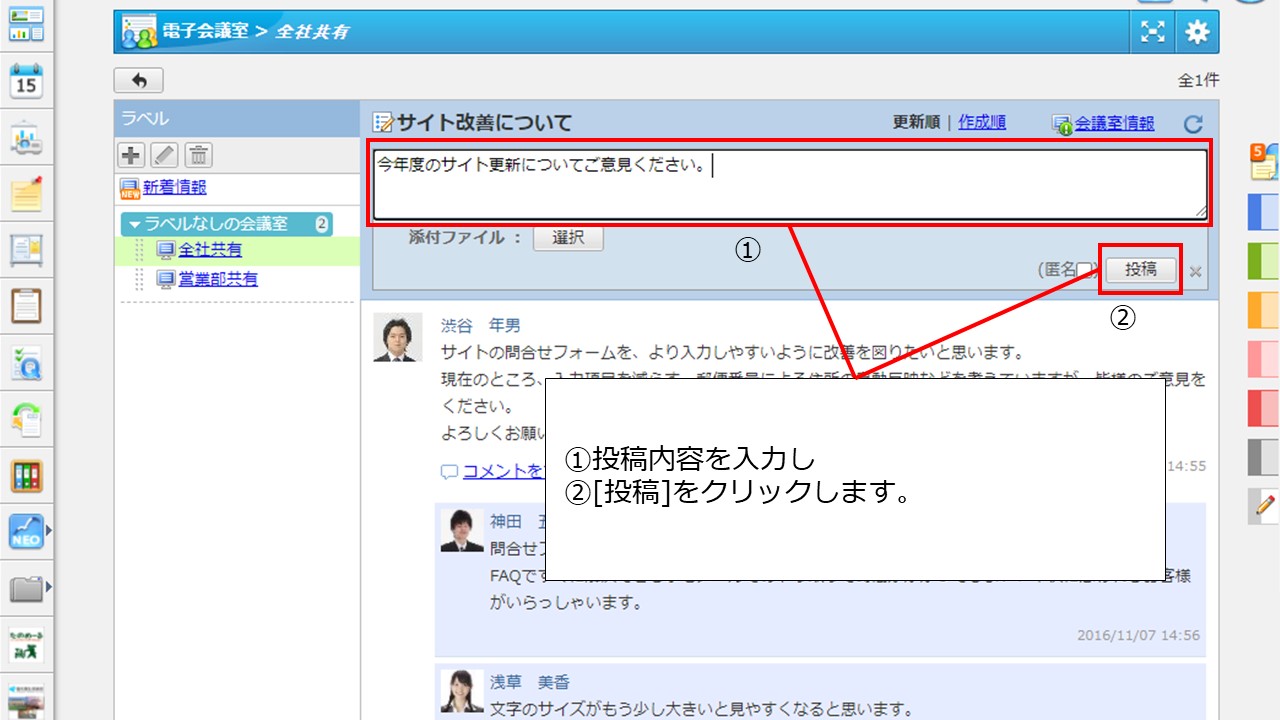Image resolution: width=1280 pixels, height=720 pixels.
Task: Open the yellow sticky note icon in the sidebar
Action: [27, 194]
